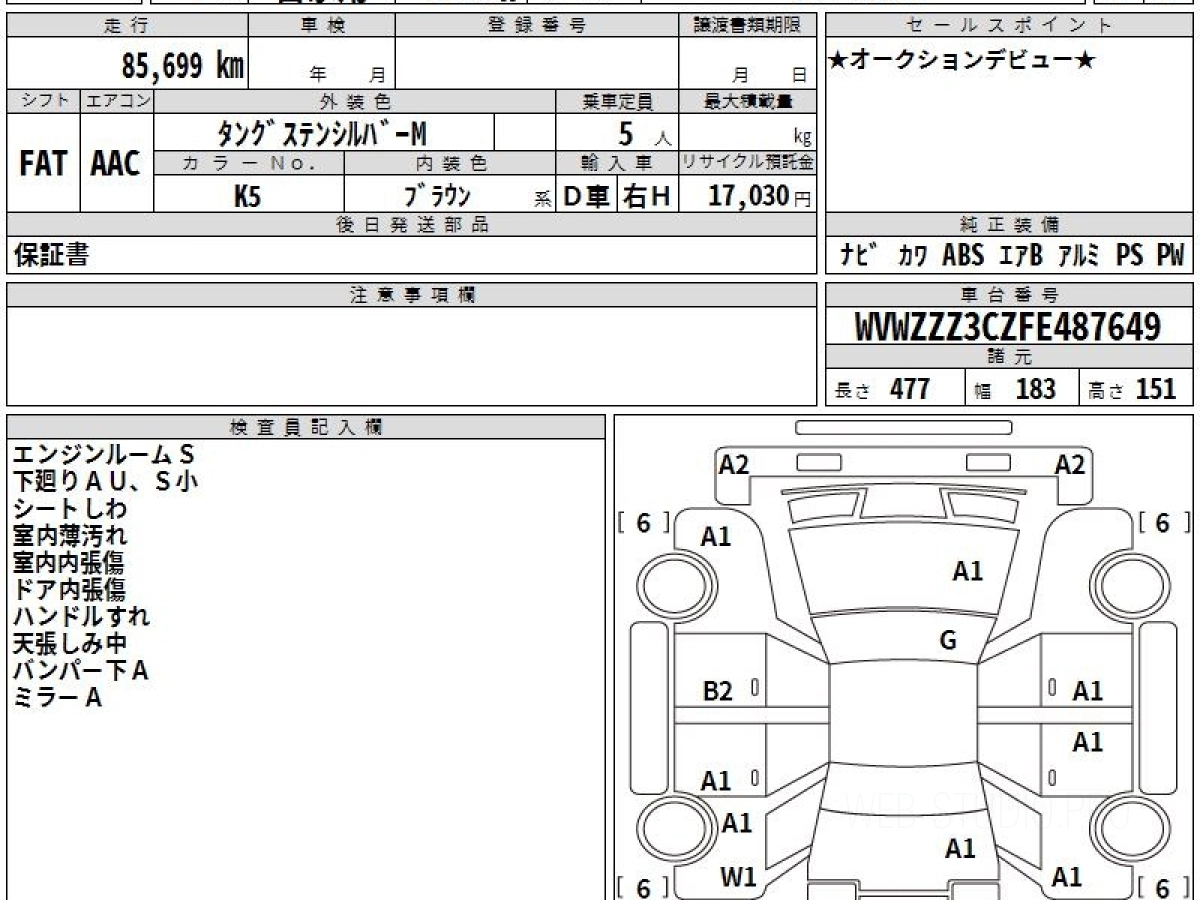1200x900 pixels.
Task: Click the G mark on the windshield
Action: (949, 642)
